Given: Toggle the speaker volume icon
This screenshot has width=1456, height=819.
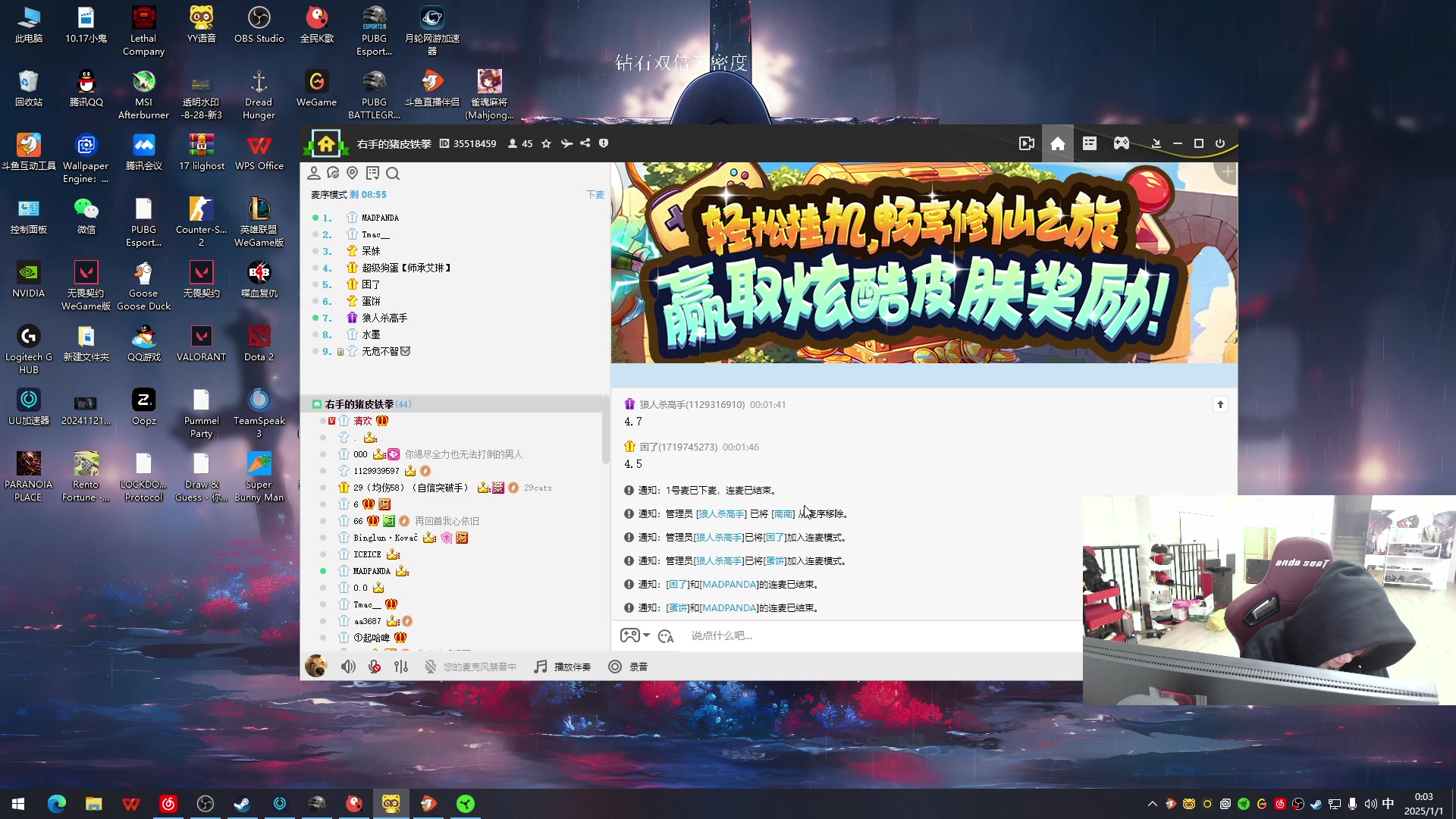Looking at the screenshot, I should click(348, 667).
